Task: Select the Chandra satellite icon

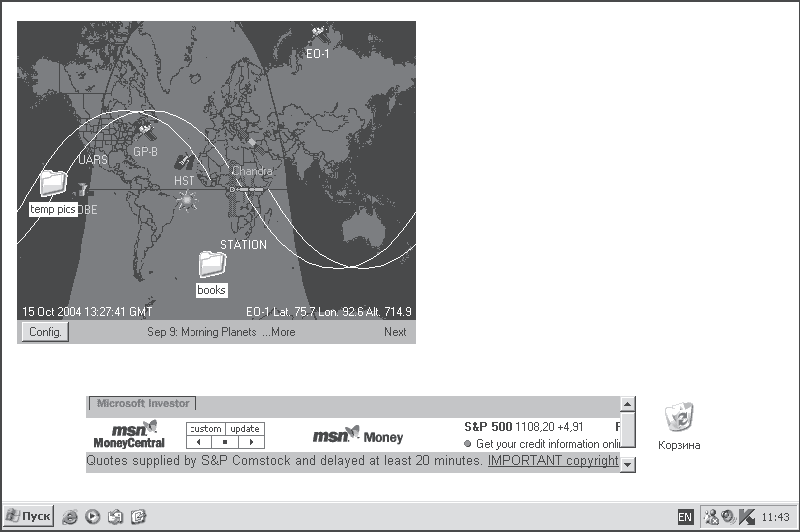Action: tap(254, 147)
